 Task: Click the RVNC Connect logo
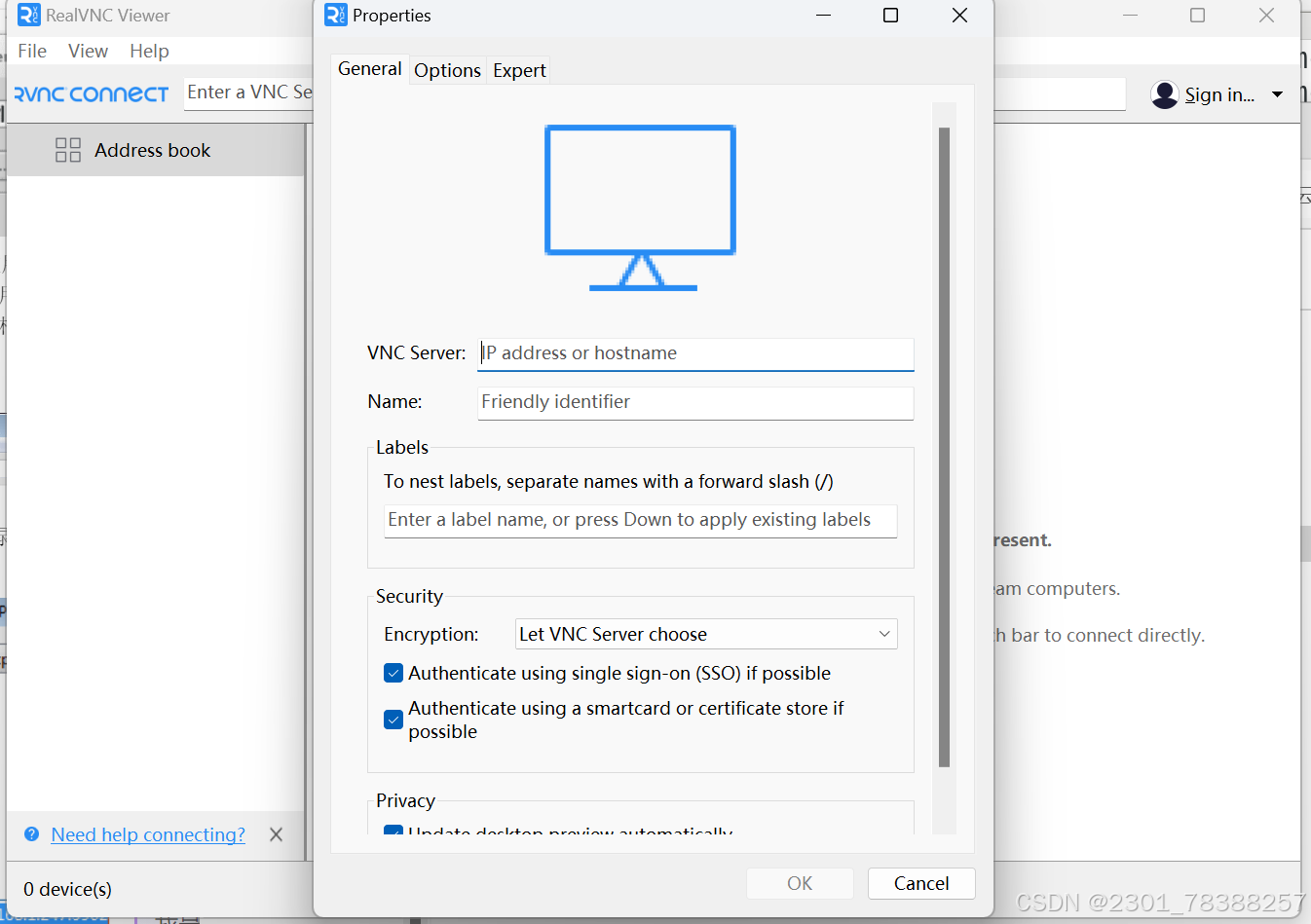pos(92,93)
